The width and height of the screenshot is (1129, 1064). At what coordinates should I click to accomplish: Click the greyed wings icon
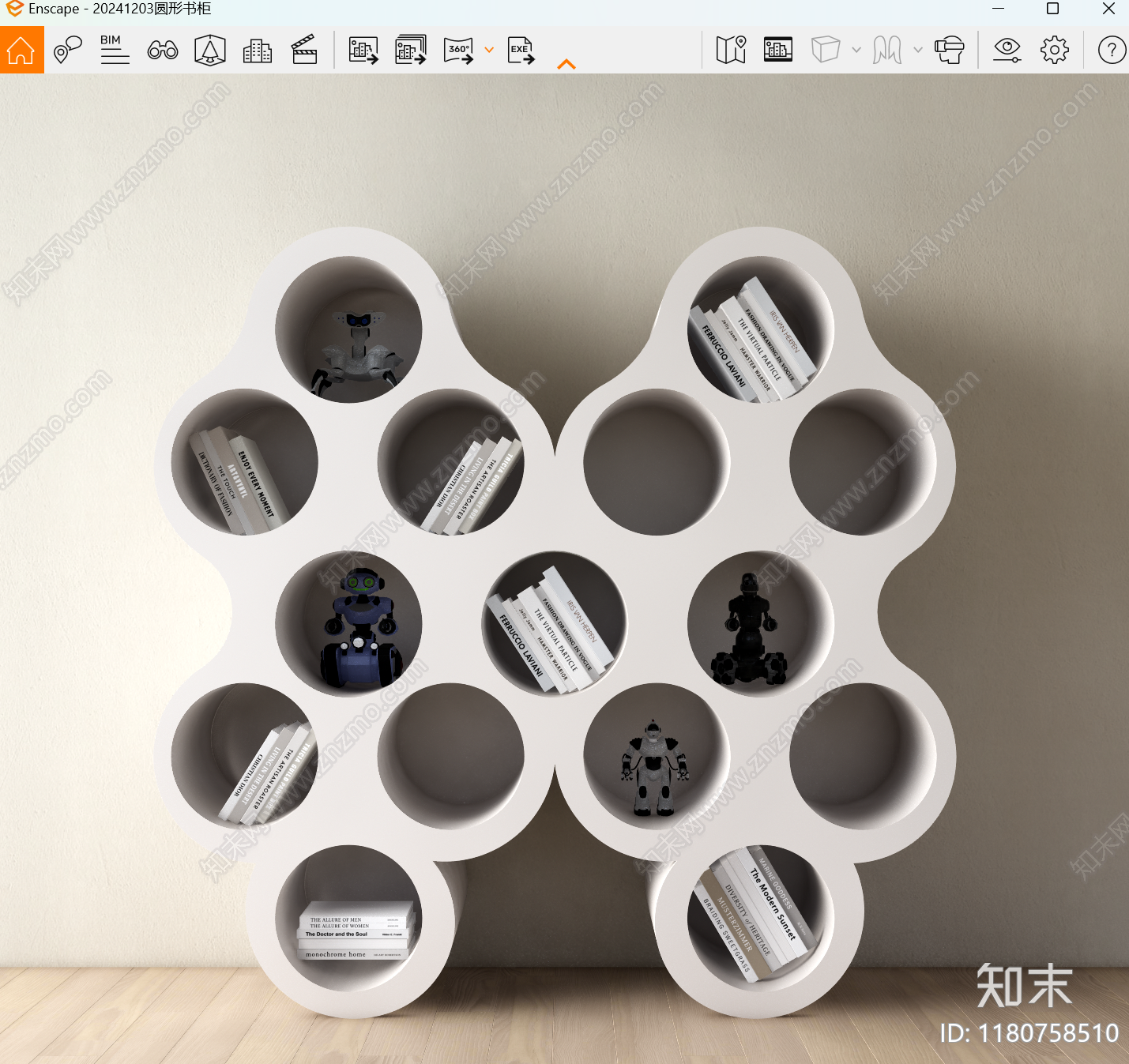(x=887, y=50)
